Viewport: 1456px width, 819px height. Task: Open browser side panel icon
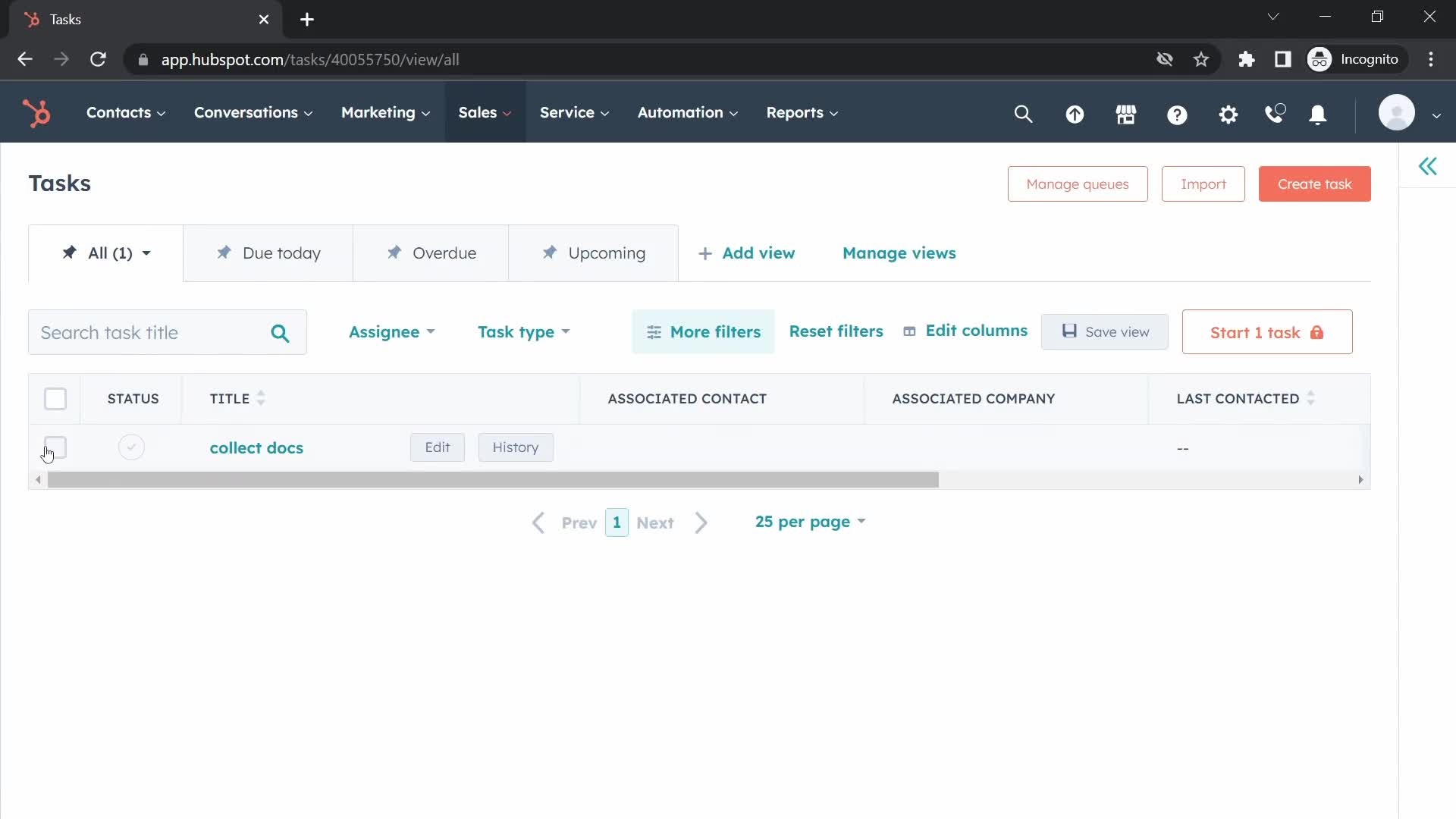1282,59
